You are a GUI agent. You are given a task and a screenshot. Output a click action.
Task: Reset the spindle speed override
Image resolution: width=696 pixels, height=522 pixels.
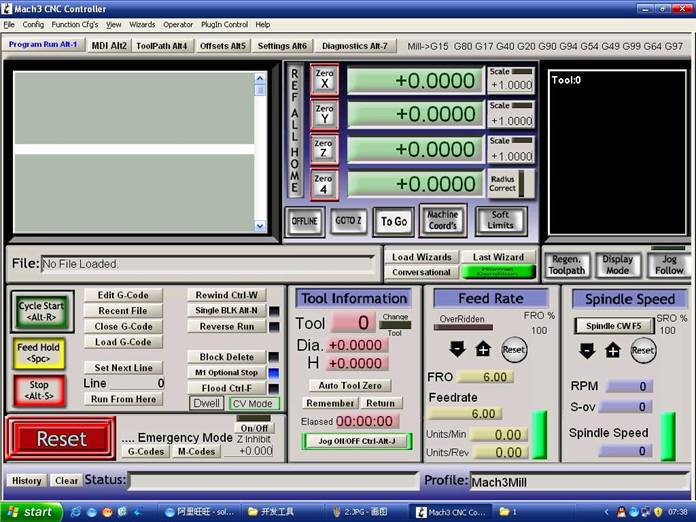tap(643, 350)
